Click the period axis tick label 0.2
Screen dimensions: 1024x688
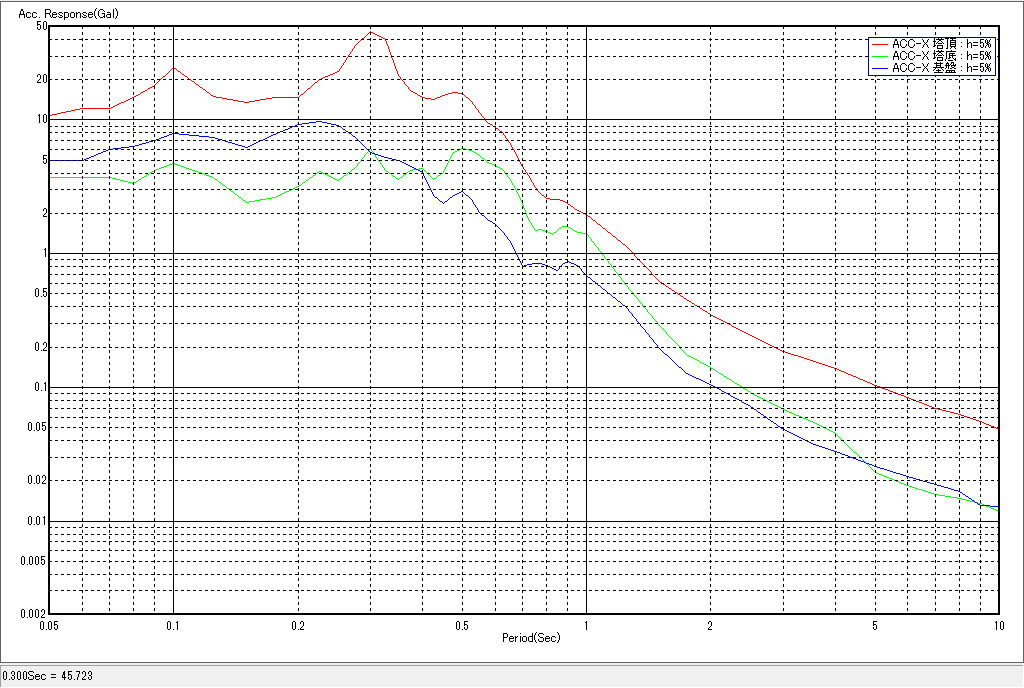tap(298, 625)
